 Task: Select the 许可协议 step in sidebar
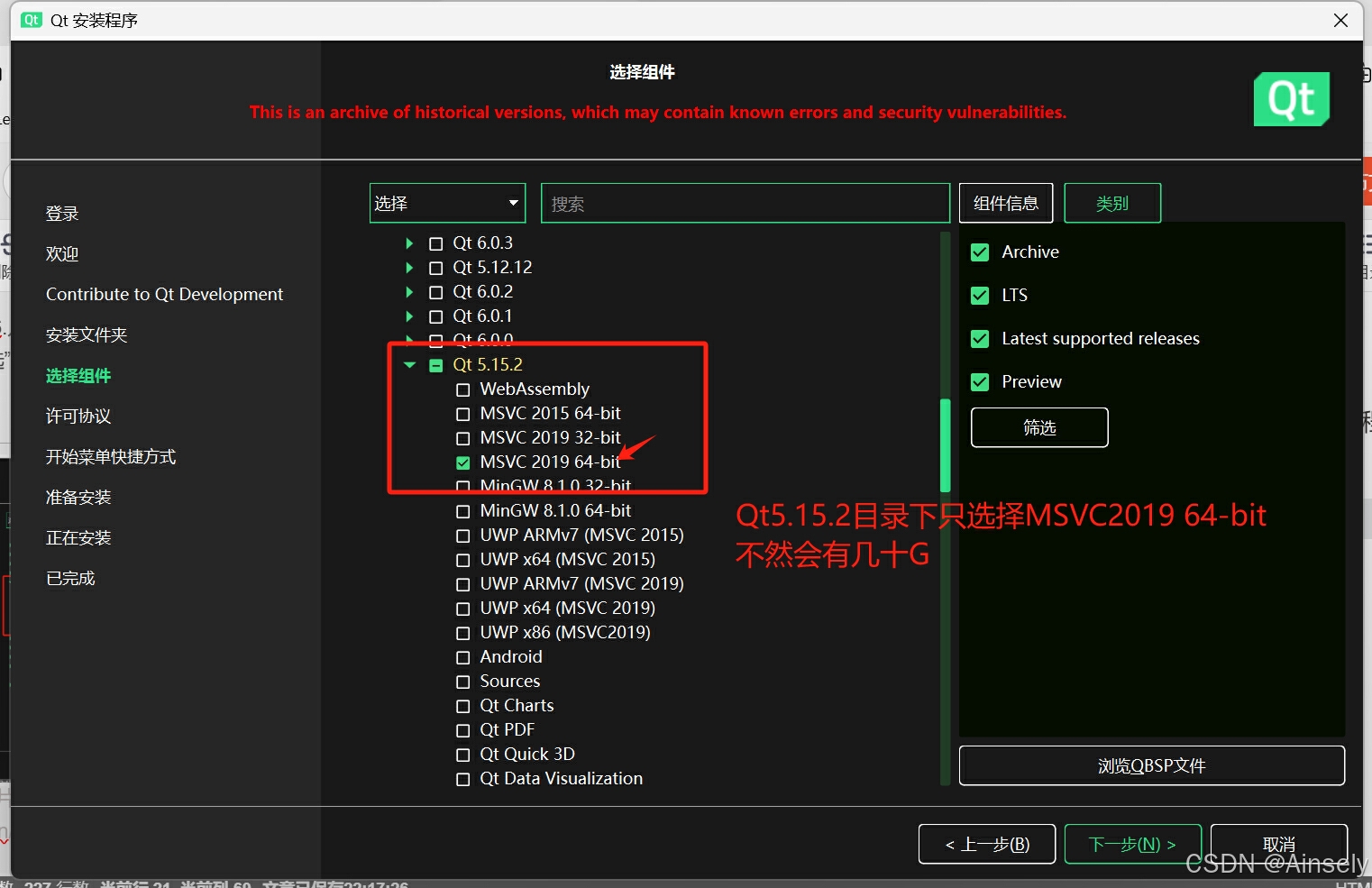coord(78,417)
